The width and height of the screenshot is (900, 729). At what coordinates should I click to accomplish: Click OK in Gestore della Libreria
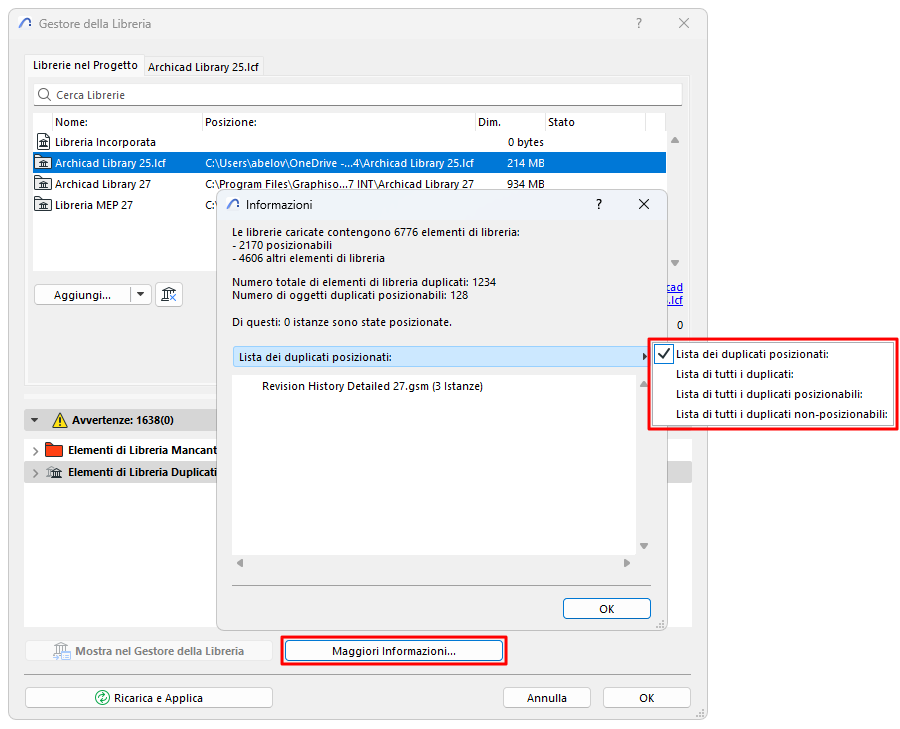pos(647,697)
